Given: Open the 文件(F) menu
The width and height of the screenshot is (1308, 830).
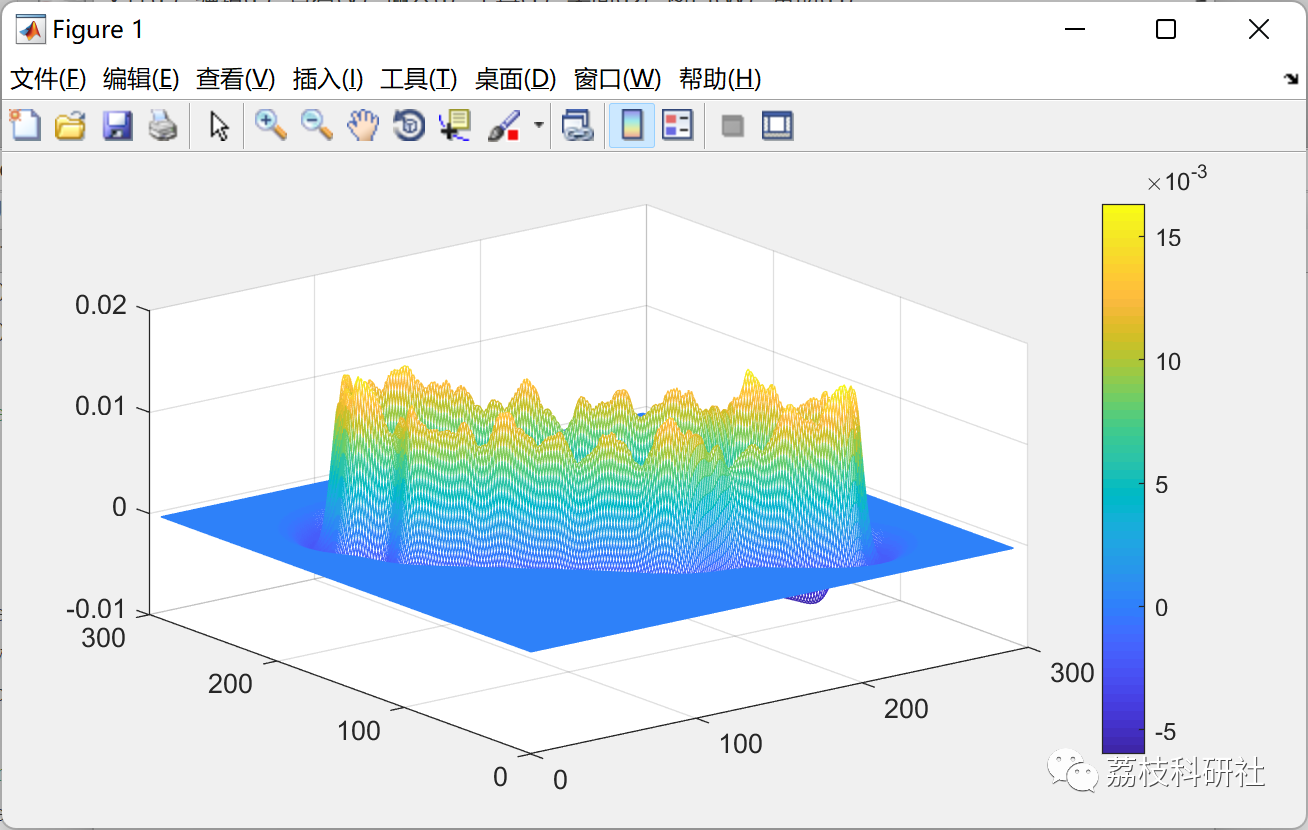Looking at the screenshot, I should tap(48, 79).
